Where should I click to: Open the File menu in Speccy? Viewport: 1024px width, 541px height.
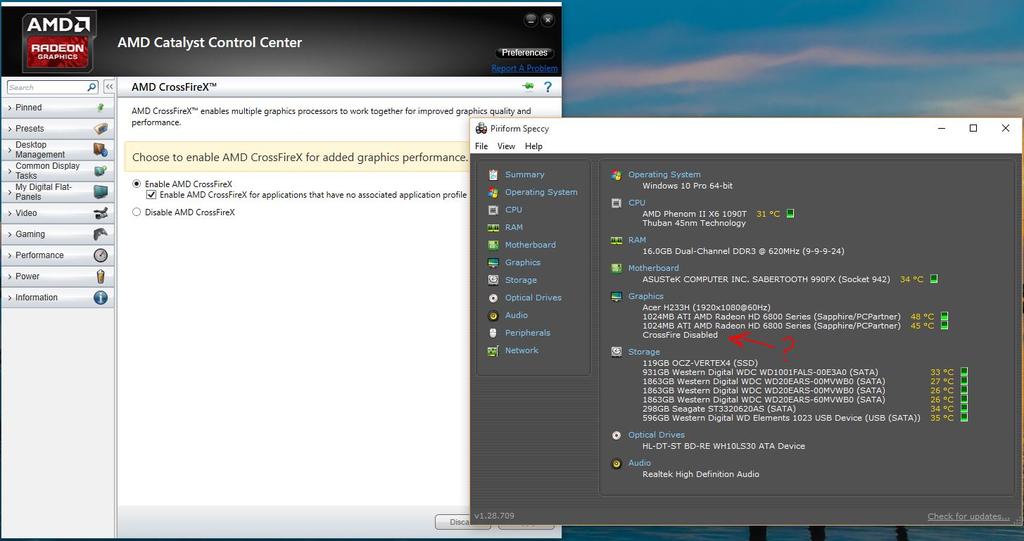click(x=481, y=146)
